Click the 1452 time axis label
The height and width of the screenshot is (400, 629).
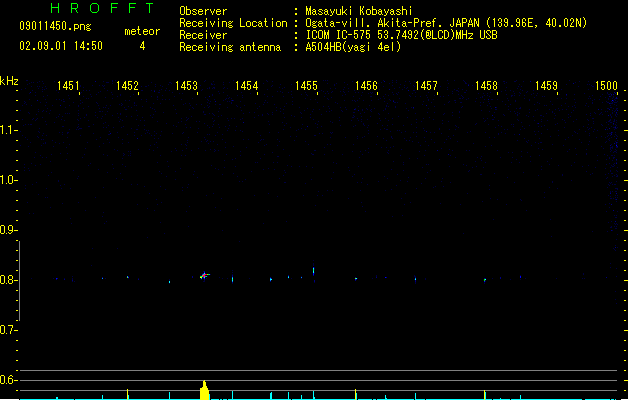point(127,86)
